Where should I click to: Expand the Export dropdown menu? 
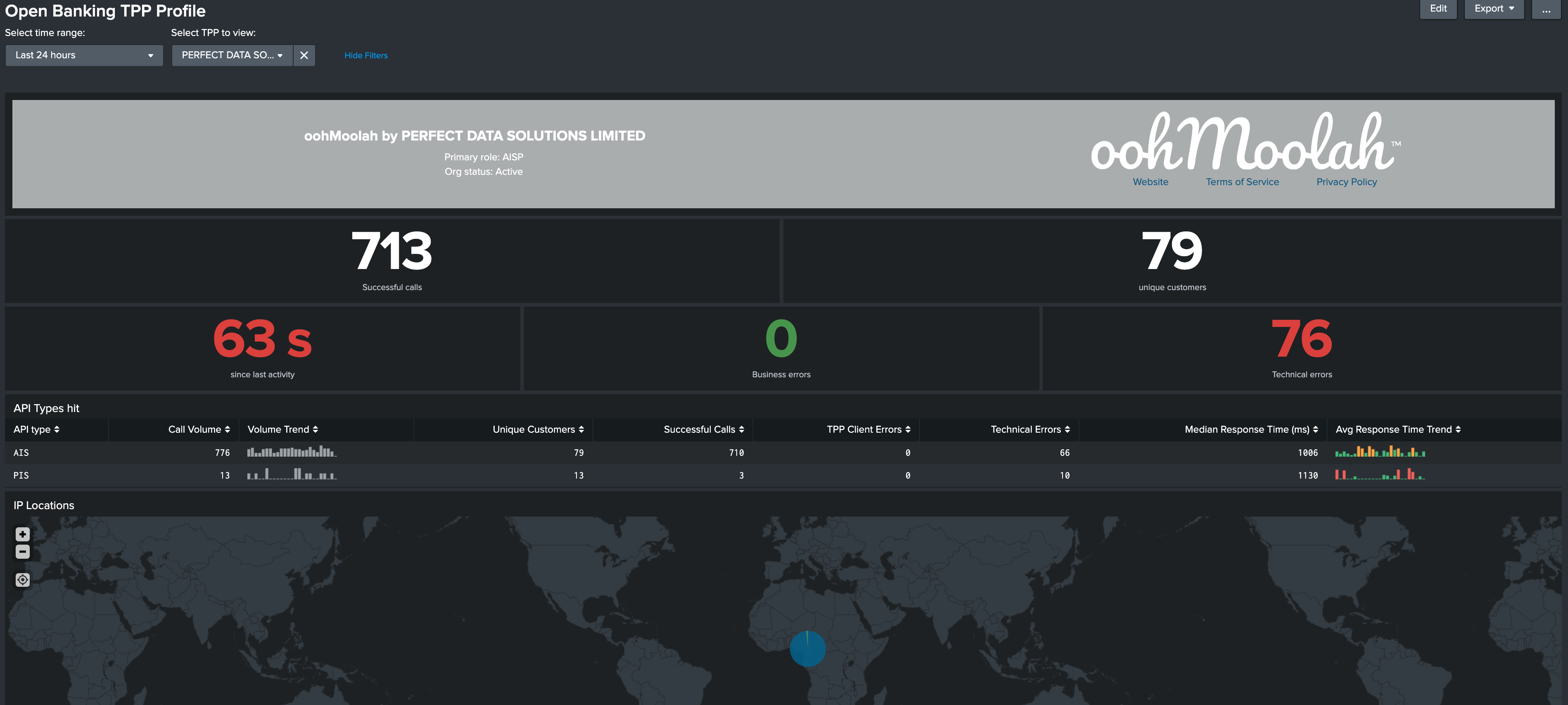pyautogui.click(x=1493, y=9)
